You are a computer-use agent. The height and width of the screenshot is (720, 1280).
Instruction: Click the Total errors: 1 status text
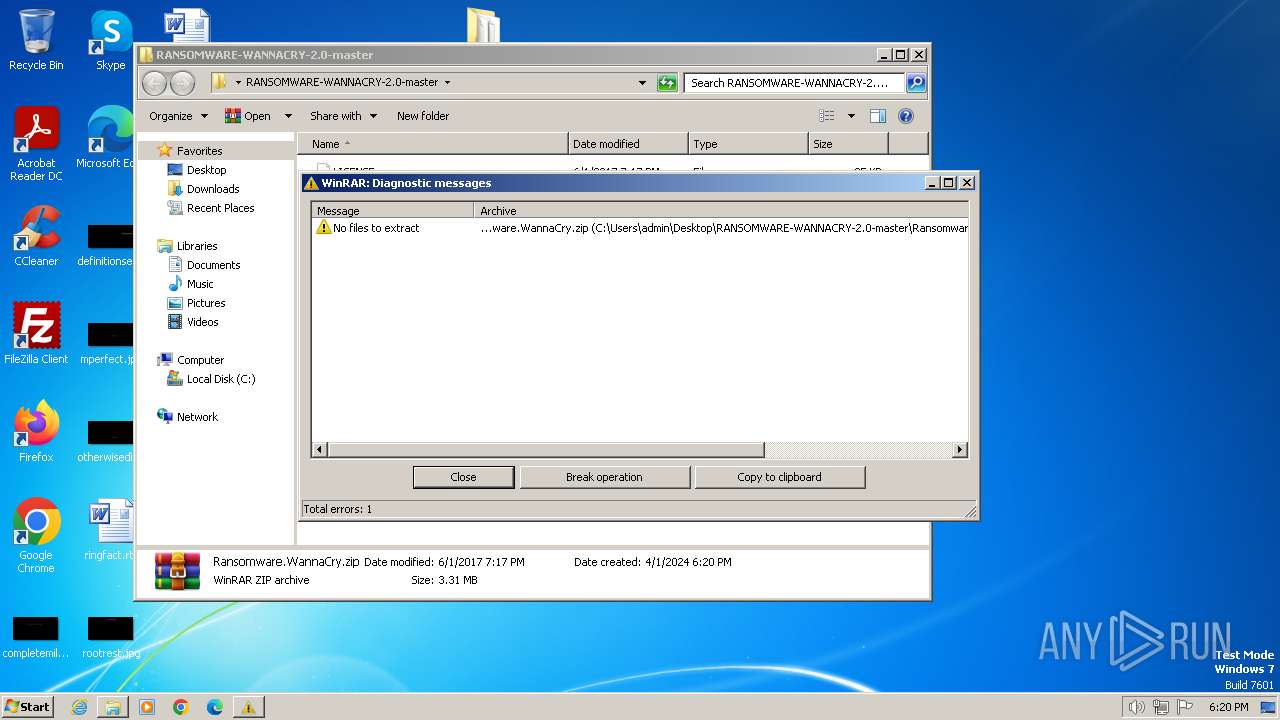(x=338, y=509)
